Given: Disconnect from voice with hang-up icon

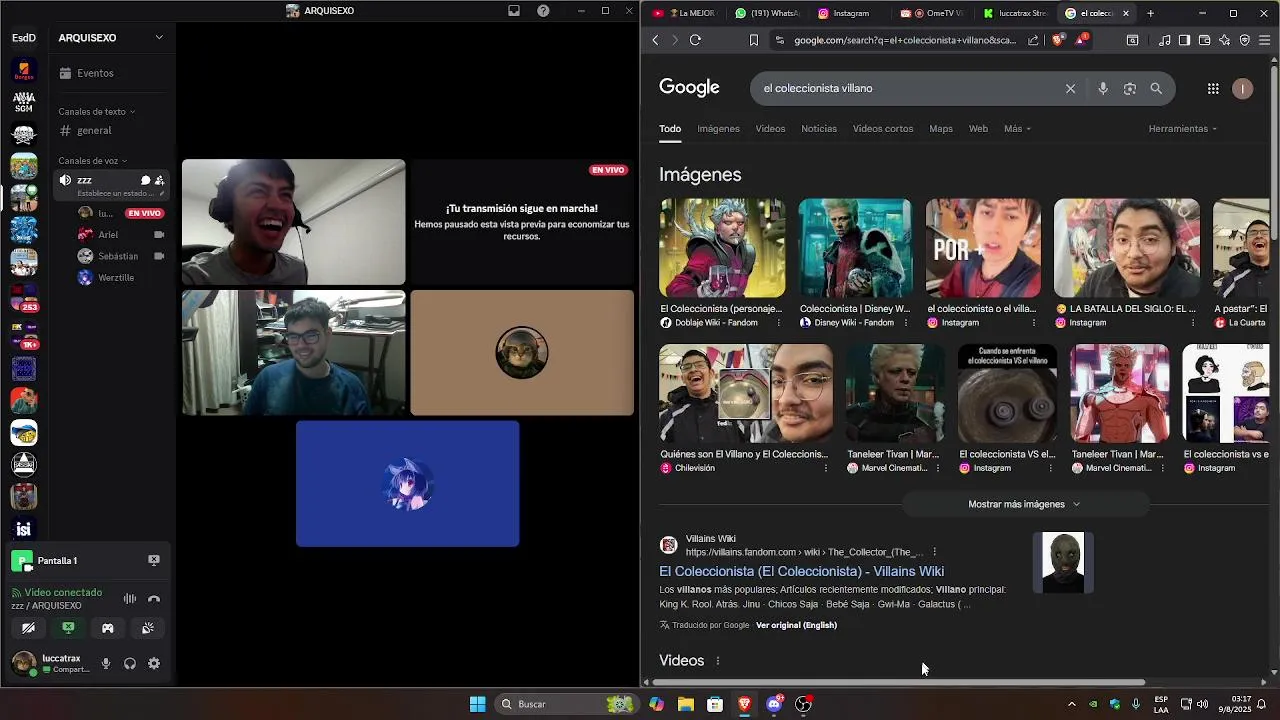Looking at the screenshot, I should tap(154, 599).
